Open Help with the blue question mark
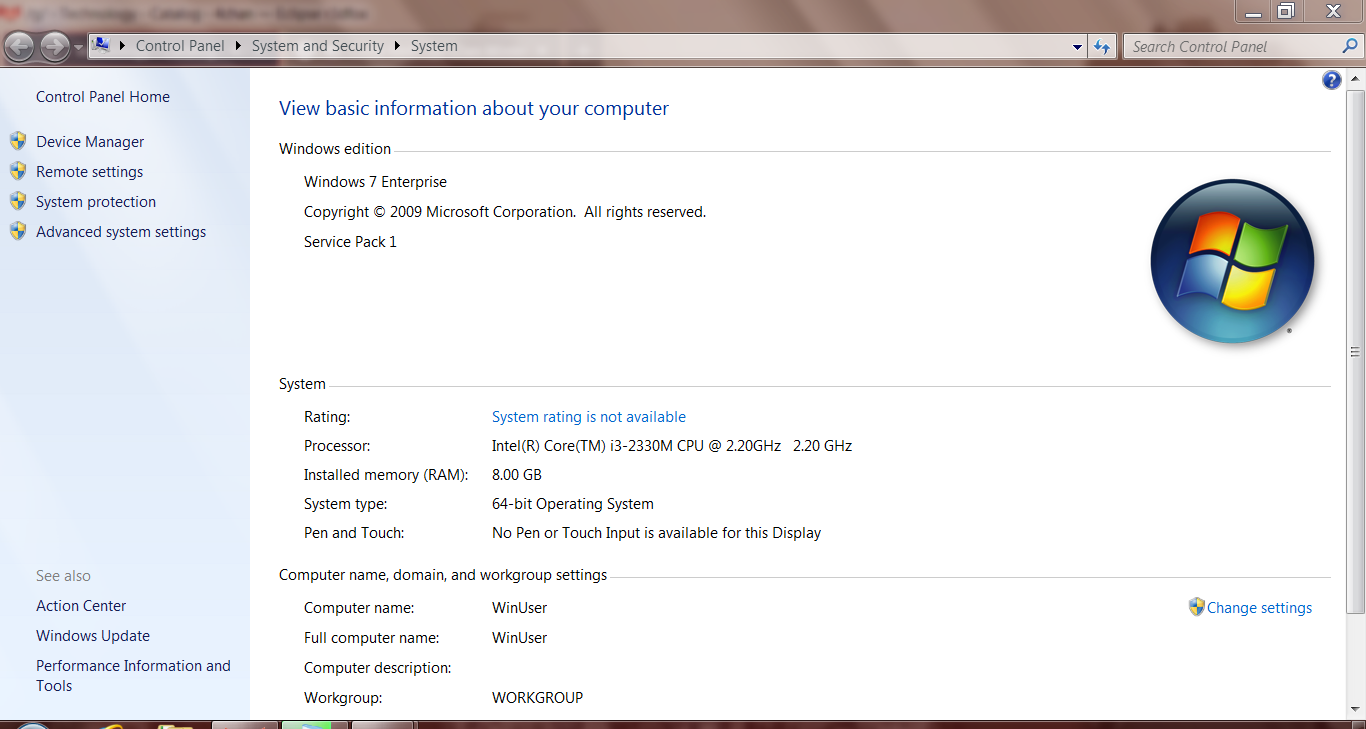 (1332, 81)
